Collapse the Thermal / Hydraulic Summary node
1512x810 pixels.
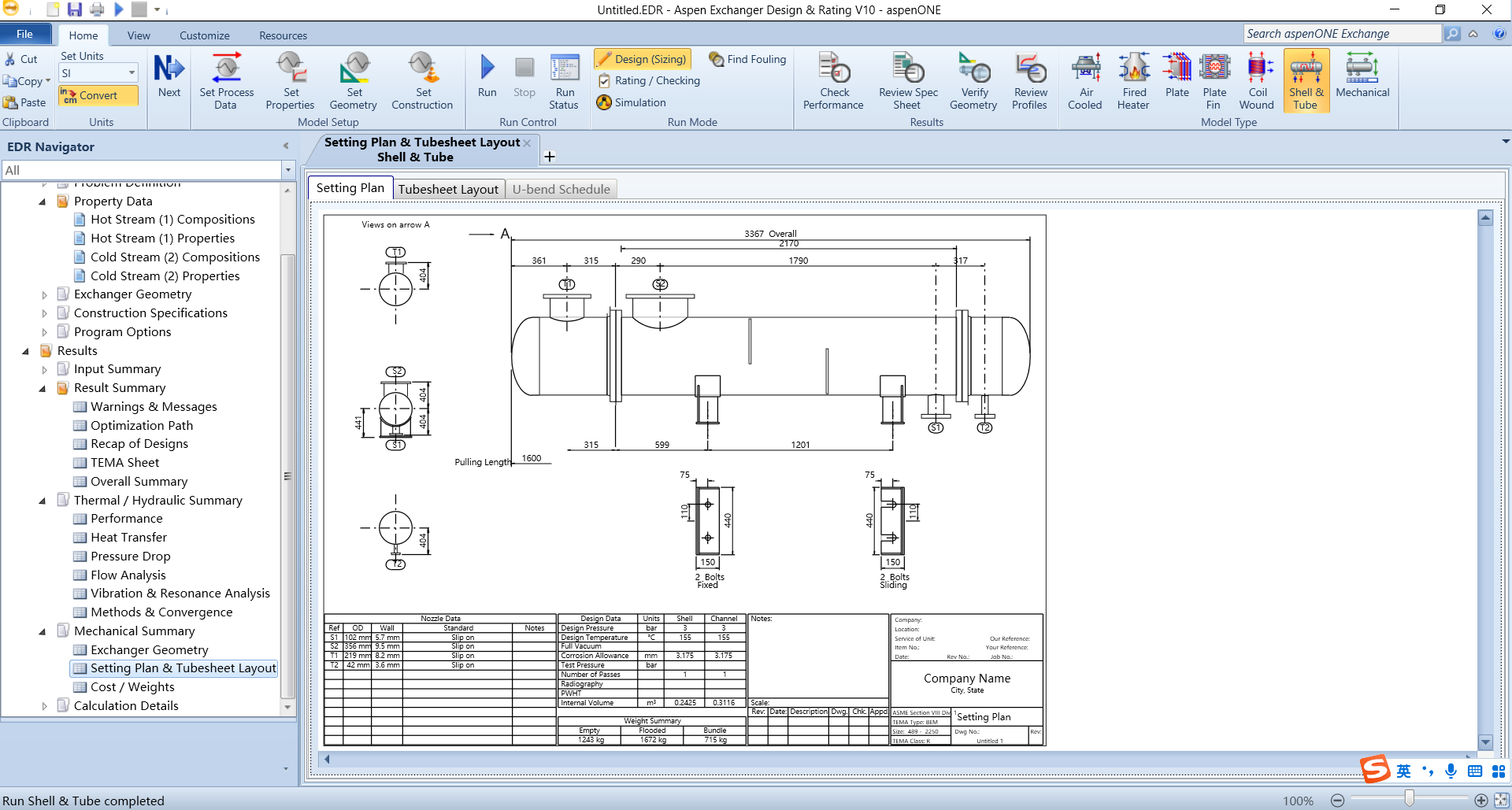43,501
